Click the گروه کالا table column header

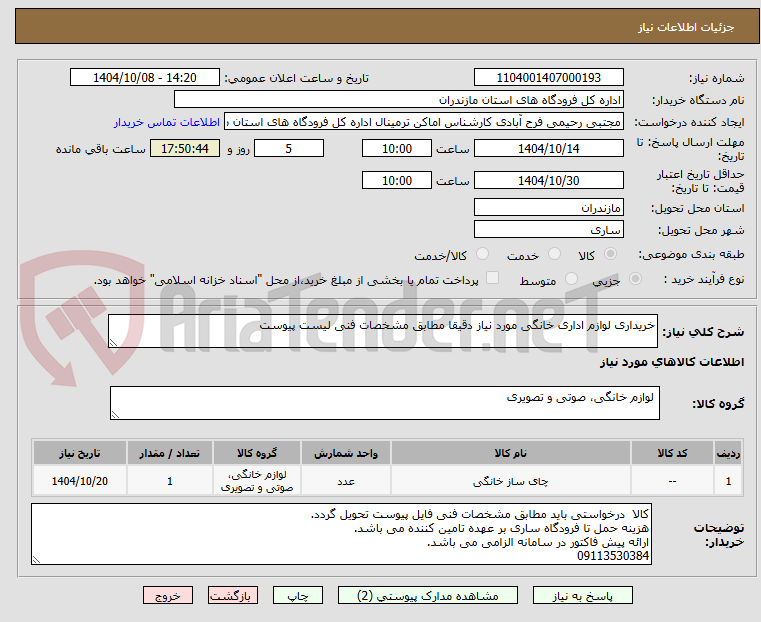pyautogui.click(x=257, y=453)
